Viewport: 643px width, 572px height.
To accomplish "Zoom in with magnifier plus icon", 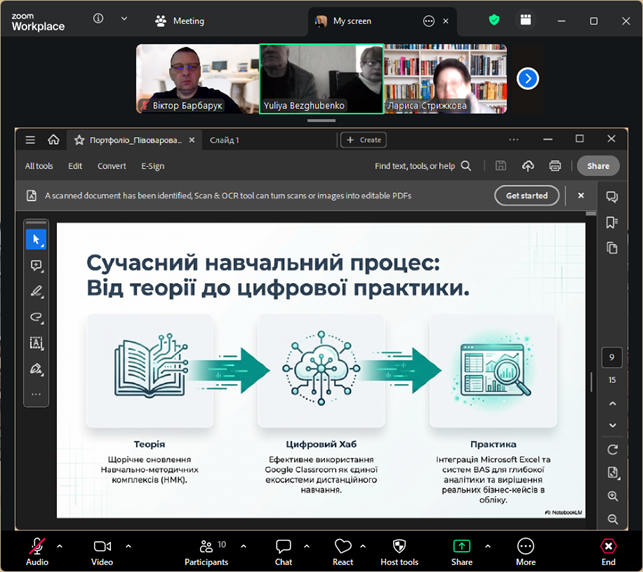I will click(613, 496).
